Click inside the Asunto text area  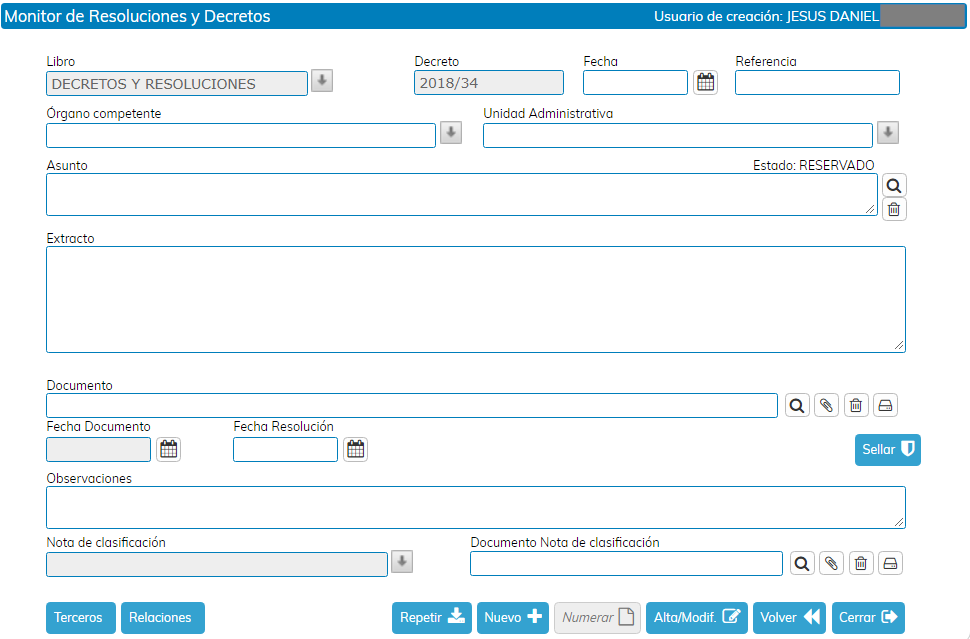click(461, 195)
